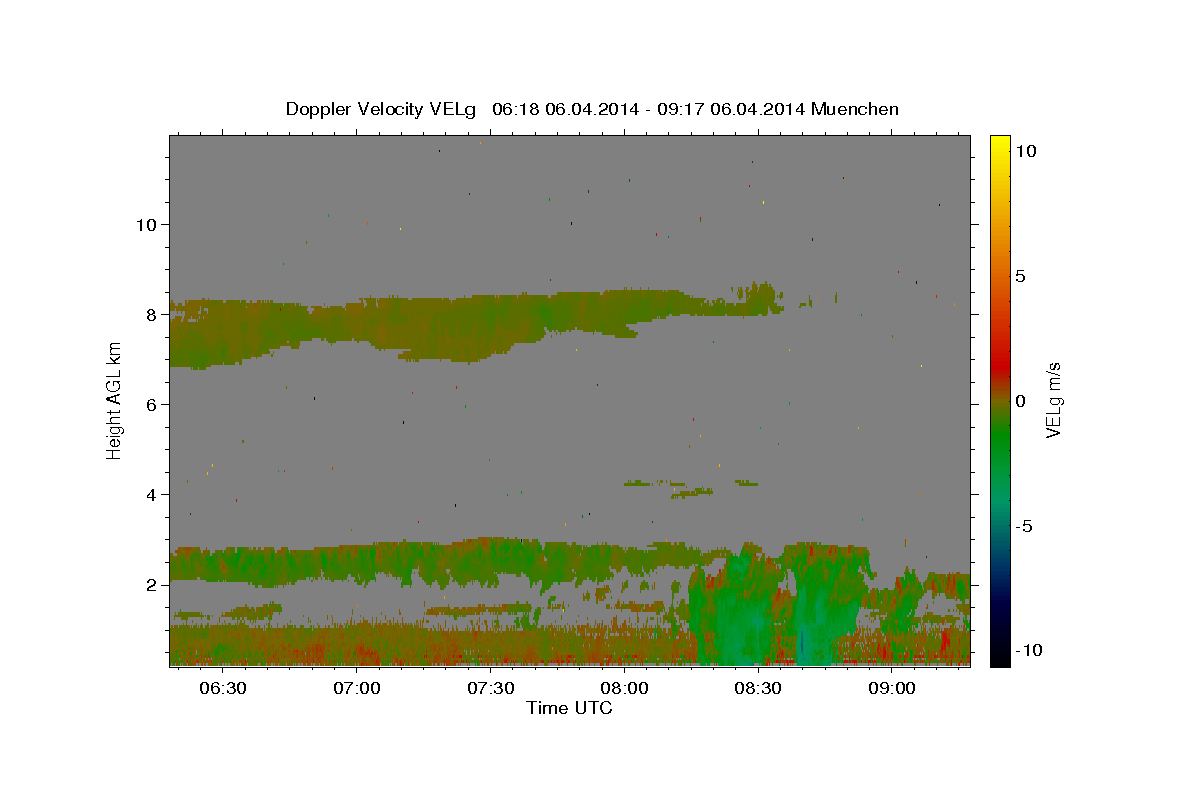Click the colorbar label VELg m/s

[x=1053, y=400]
